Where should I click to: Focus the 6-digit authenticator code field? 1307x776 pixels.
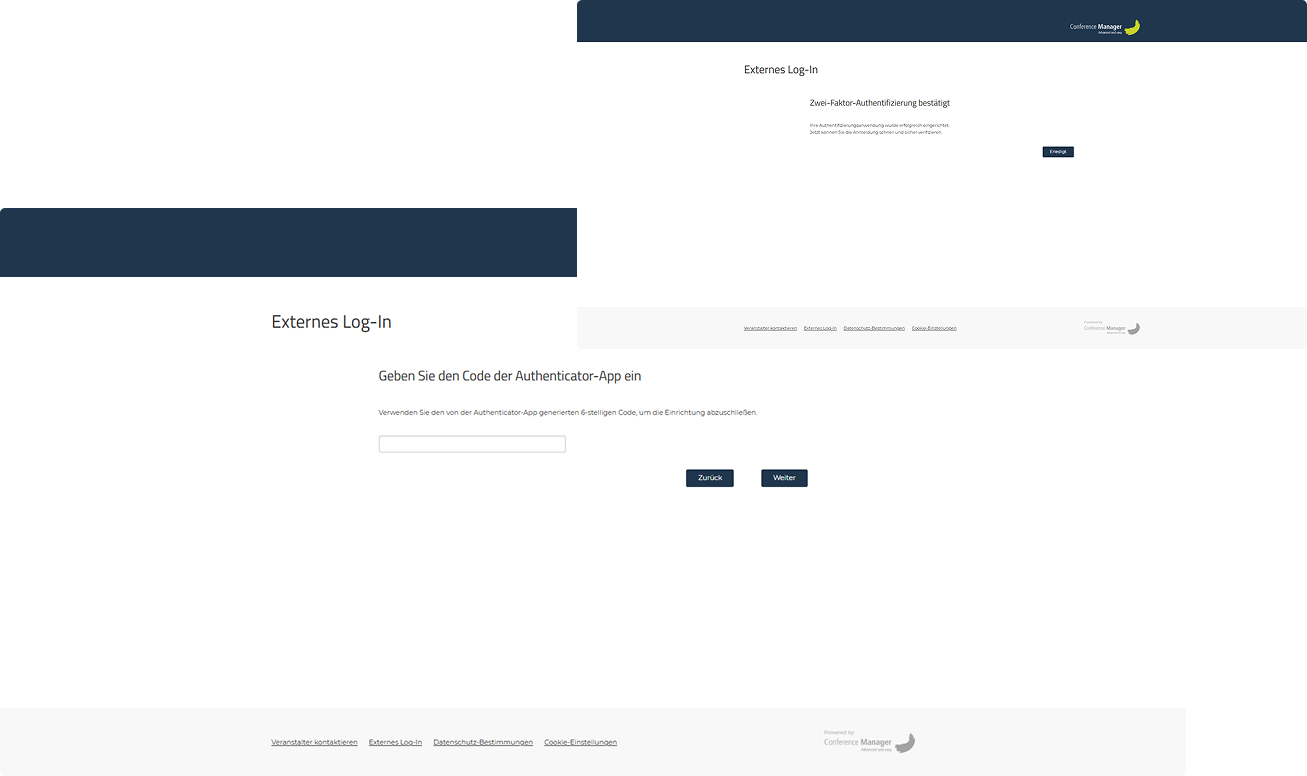[x=472, y=444]
